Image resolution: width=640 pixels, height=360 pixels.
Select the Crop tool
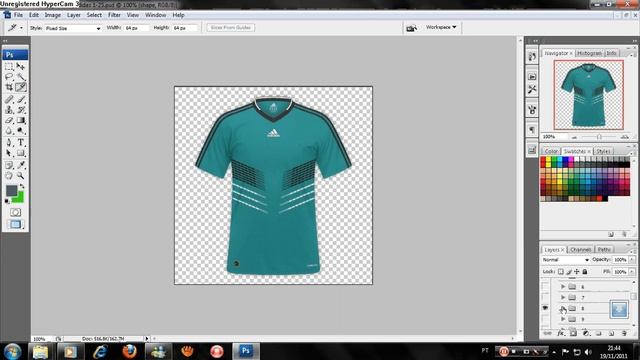pyautogui.click(x=9, y=87)
